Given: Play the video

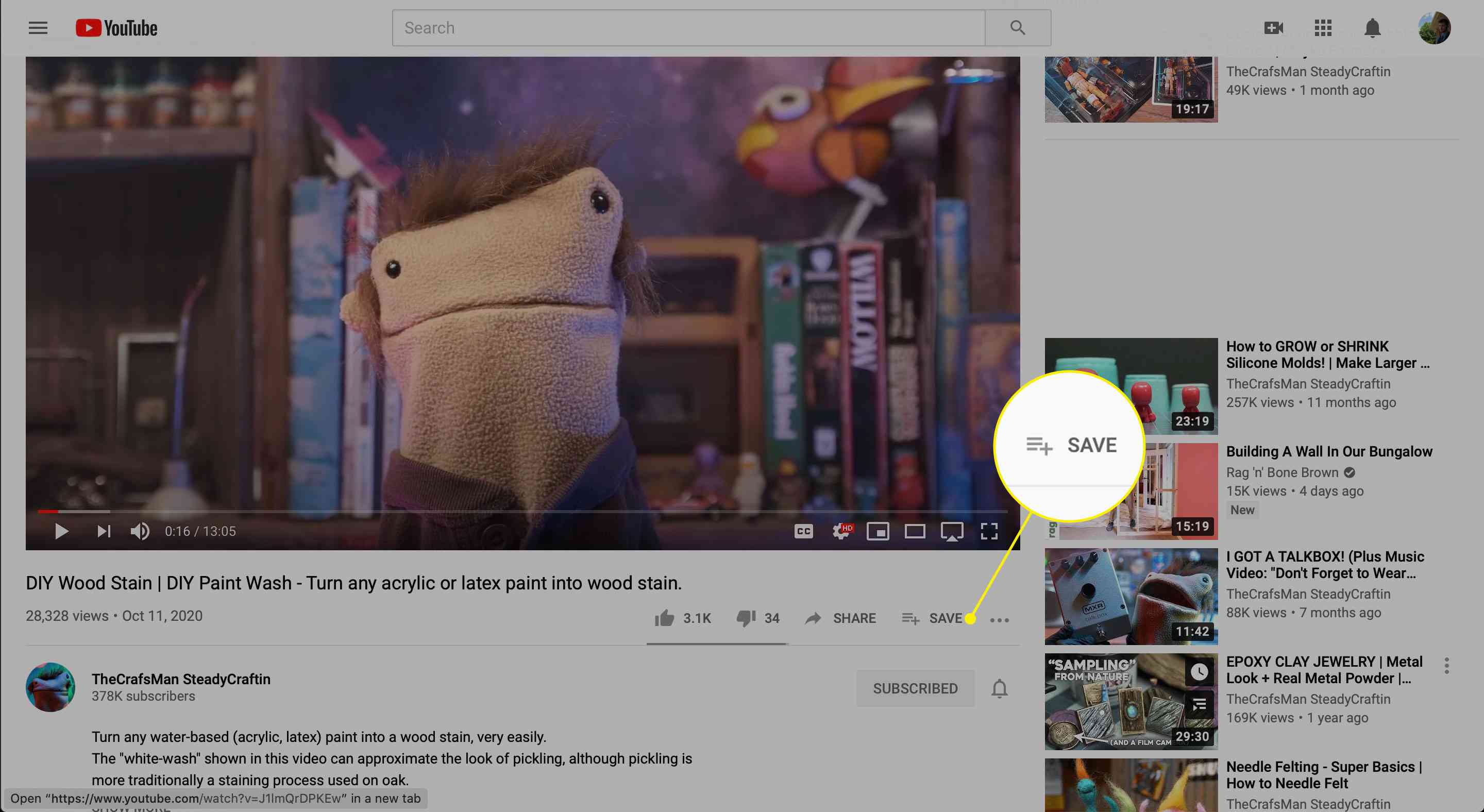Looking at the screenshot, I should pos(61,531).
